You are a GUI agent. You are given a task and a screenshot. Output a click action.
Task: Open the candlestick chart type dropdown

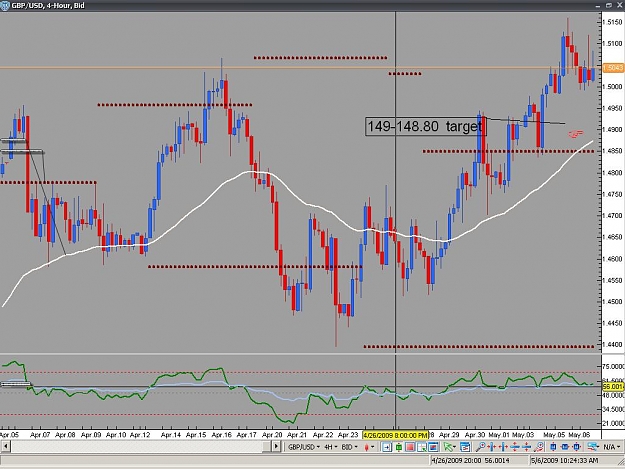tap(369, 447)
